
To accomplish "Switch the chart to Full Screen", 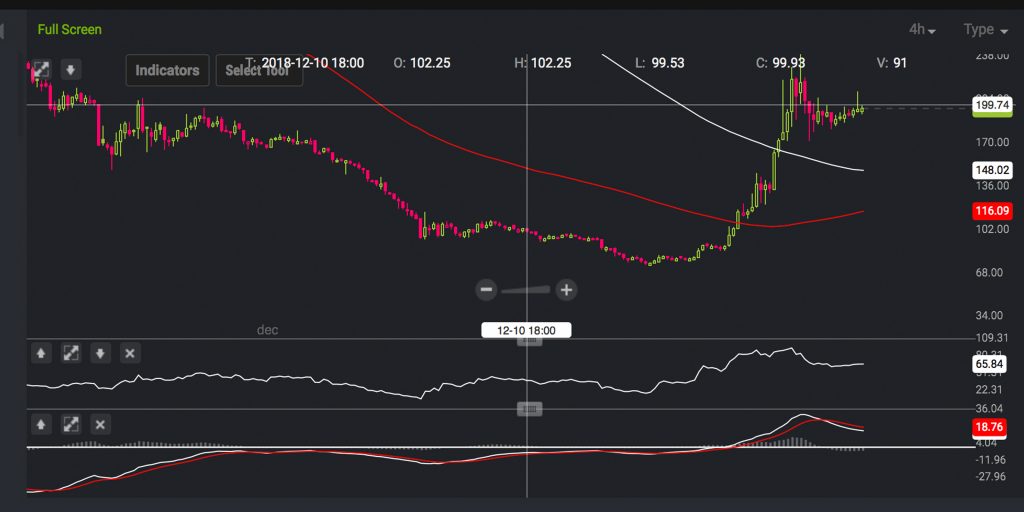I will click(69, 30).
